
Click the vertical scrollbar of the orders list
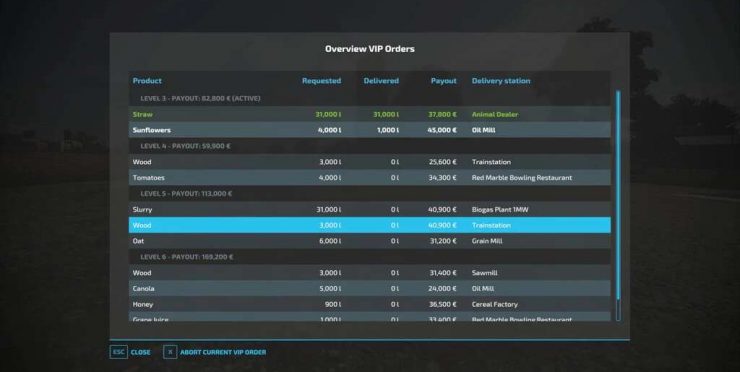(618, 205)
